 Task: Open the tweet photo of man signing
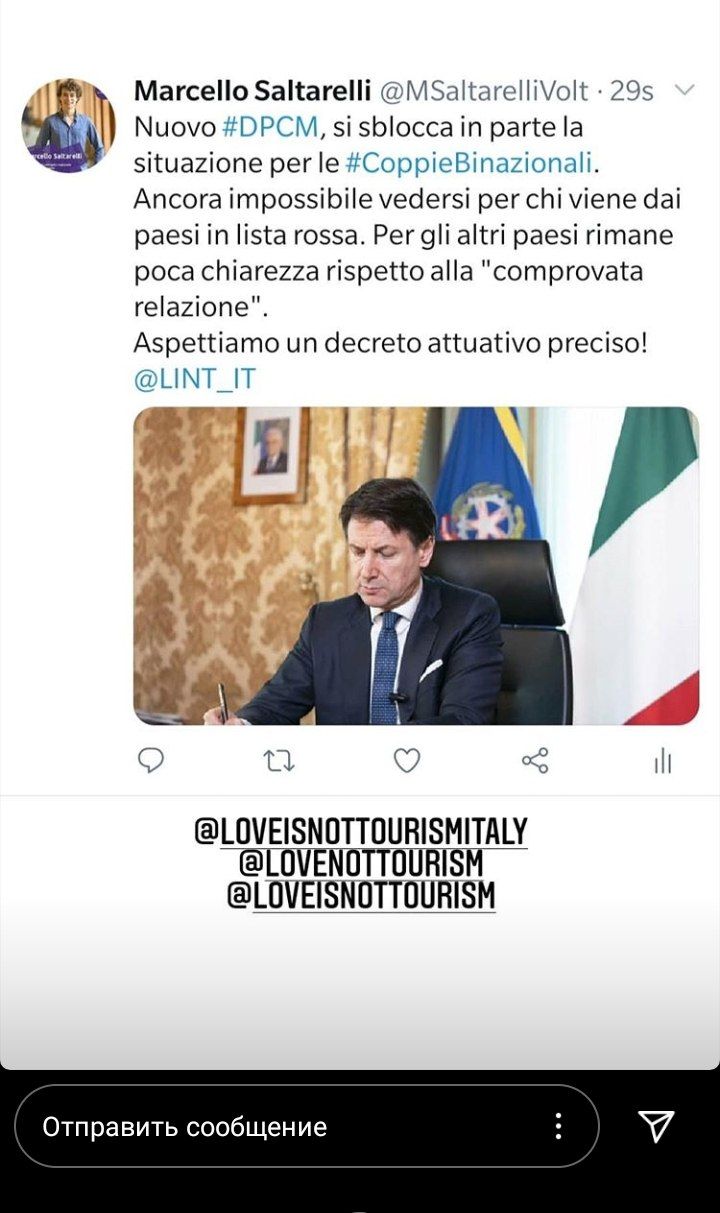(416, 565)
